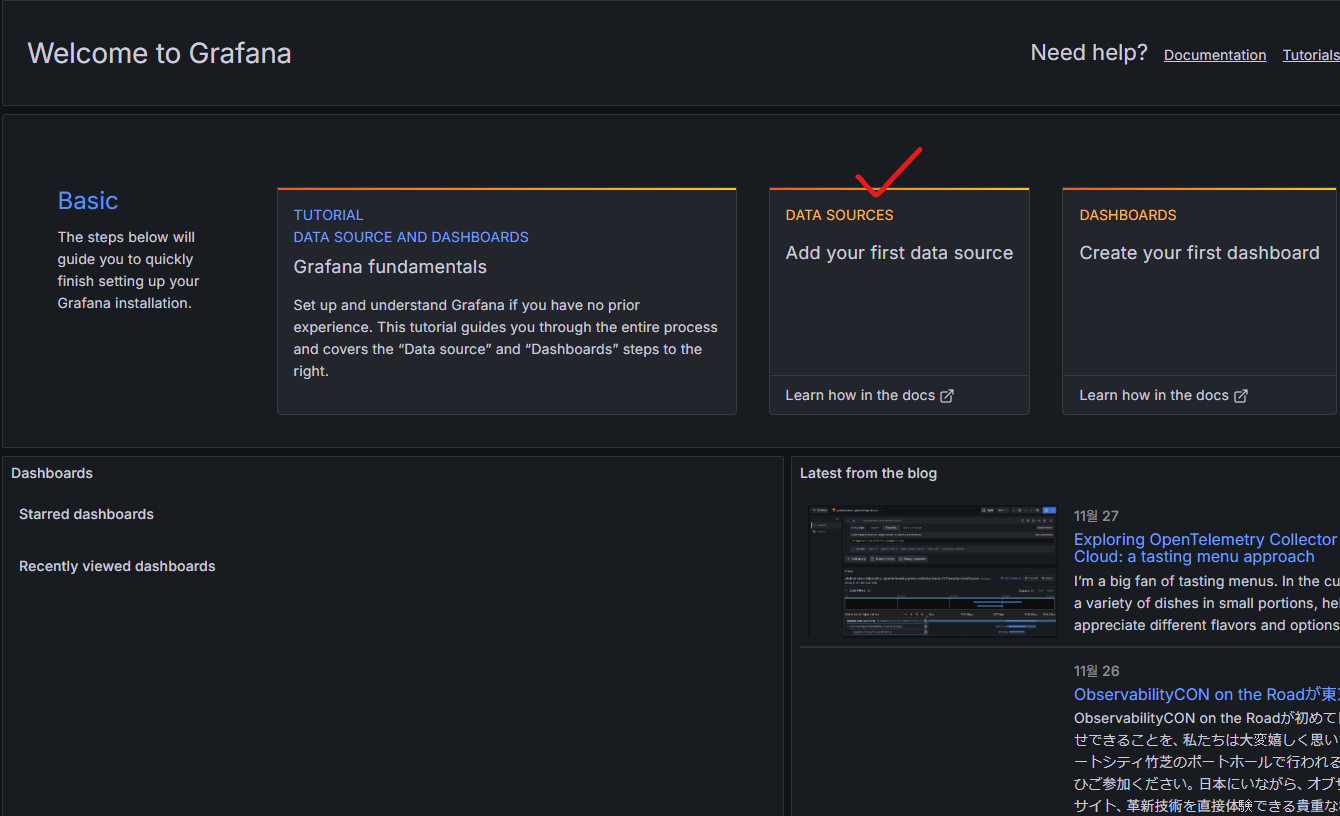Click the external link icon beside Dashboards docs

(x=1240, y=395)
